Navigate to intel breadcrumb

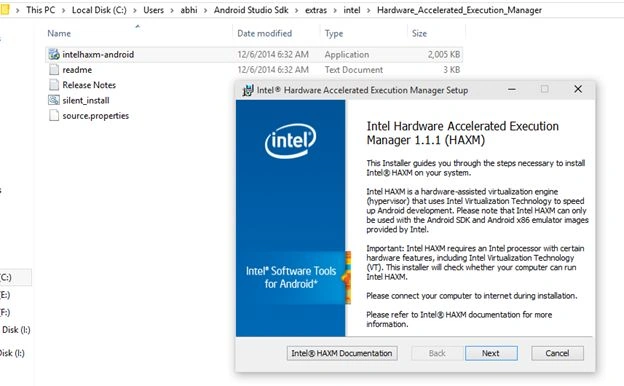click(x=352, y=10)
